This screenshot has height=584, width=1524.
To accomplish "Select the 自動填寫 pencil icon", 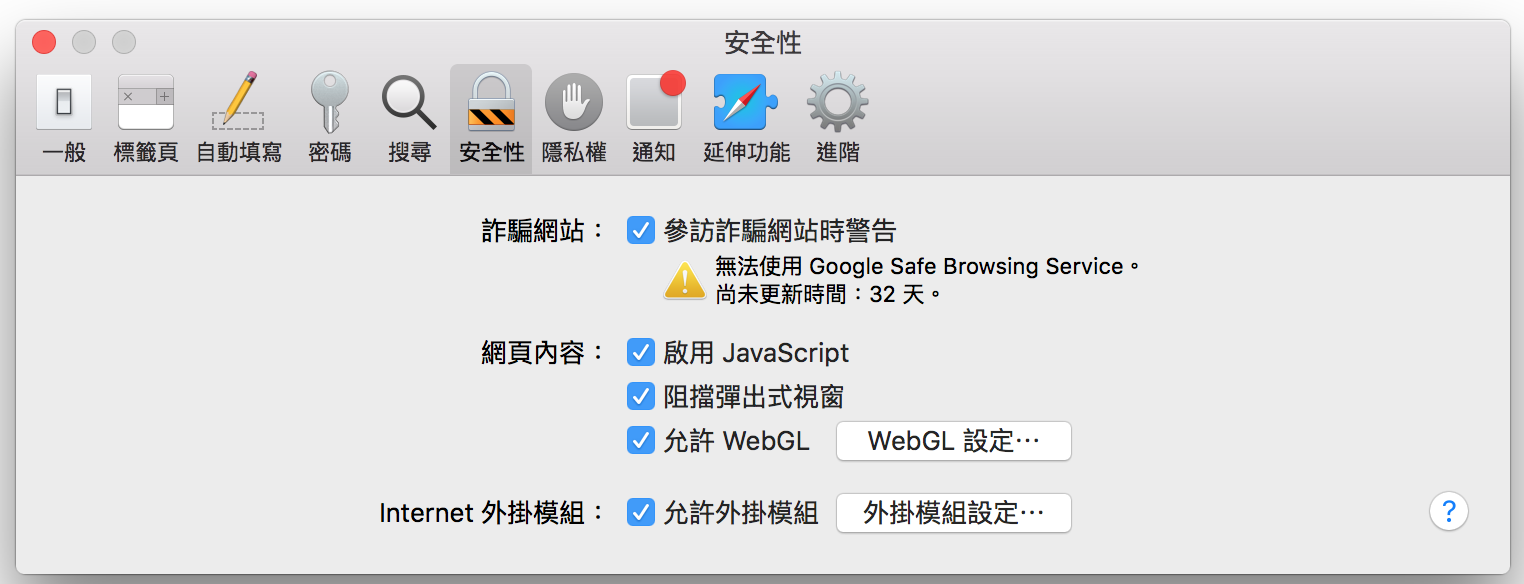I will pyautogui.click(x=238, y=103).
